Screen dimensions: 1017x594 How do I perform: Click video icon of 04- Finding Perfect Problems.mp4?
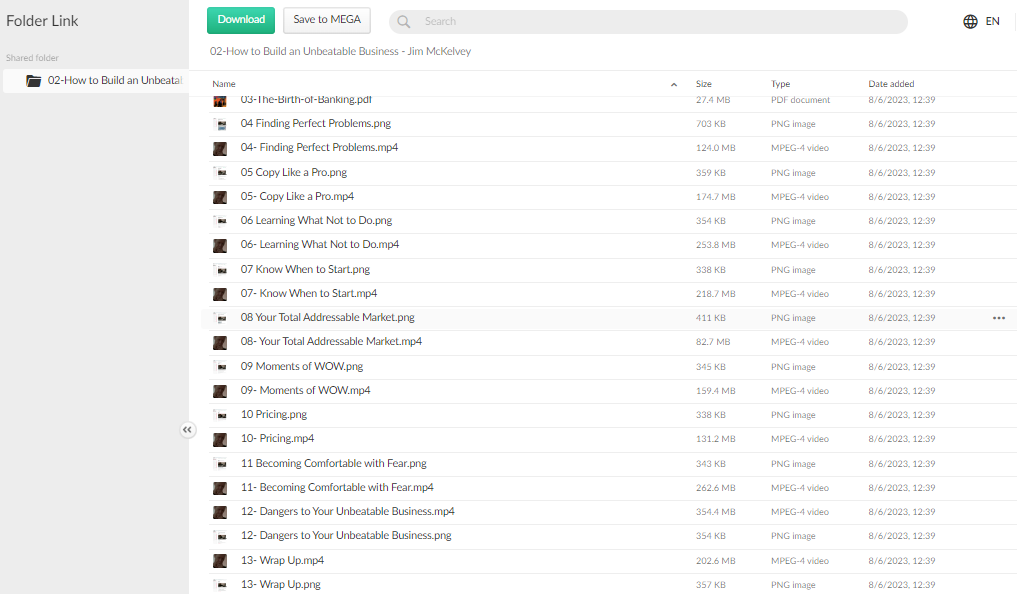pyautogui.click(x=219, y=148)
